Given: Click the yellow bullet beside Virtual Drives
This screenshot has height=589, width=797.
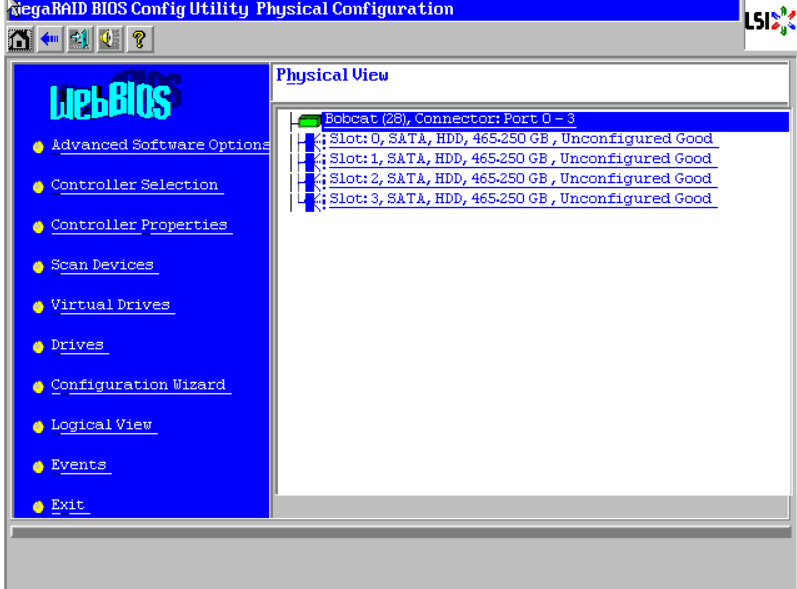Looking at the screenshot, I should (38, 307).
